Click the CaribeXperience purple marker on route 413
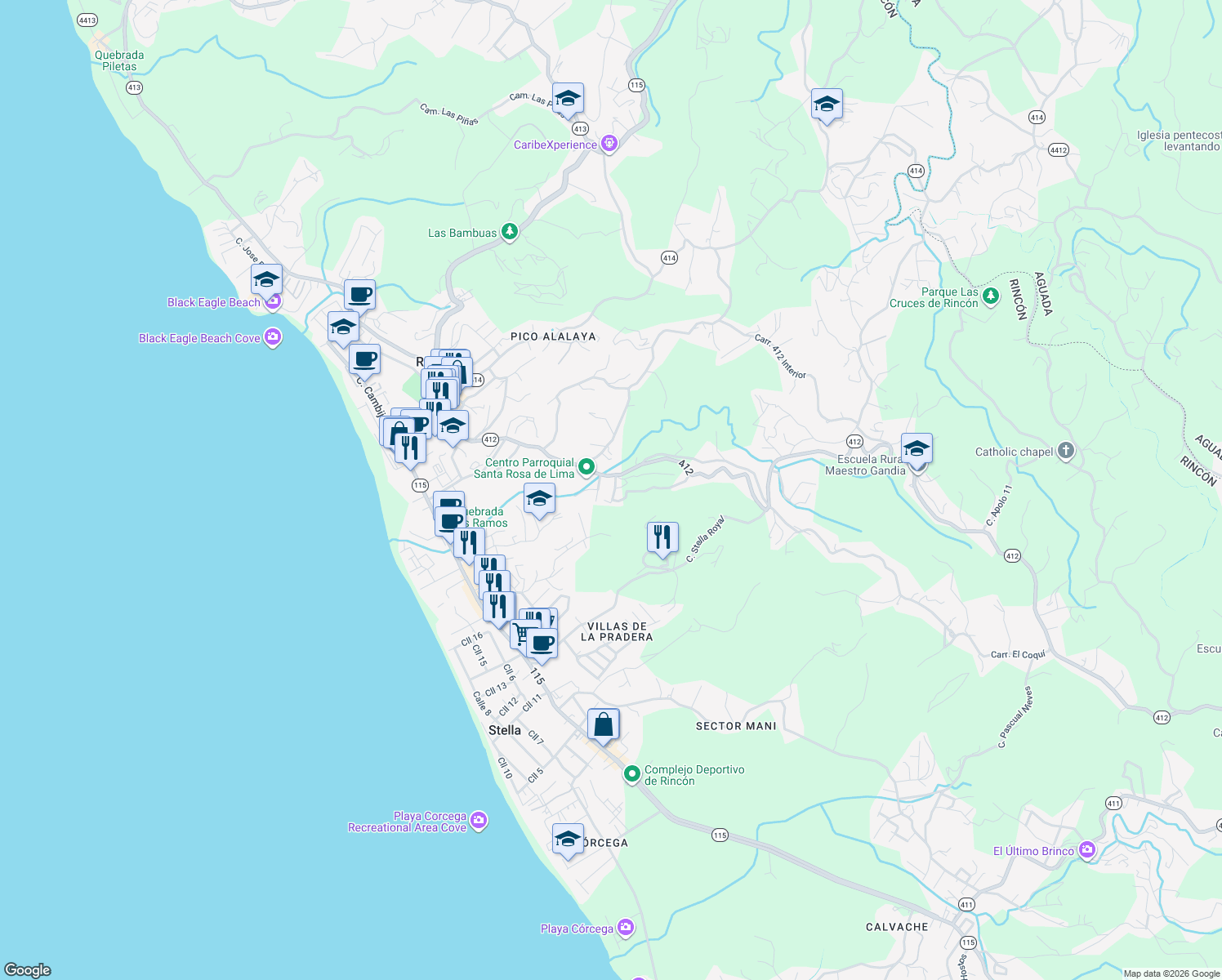This screenshot has height=980, width=1222. (x=609, y=142)
